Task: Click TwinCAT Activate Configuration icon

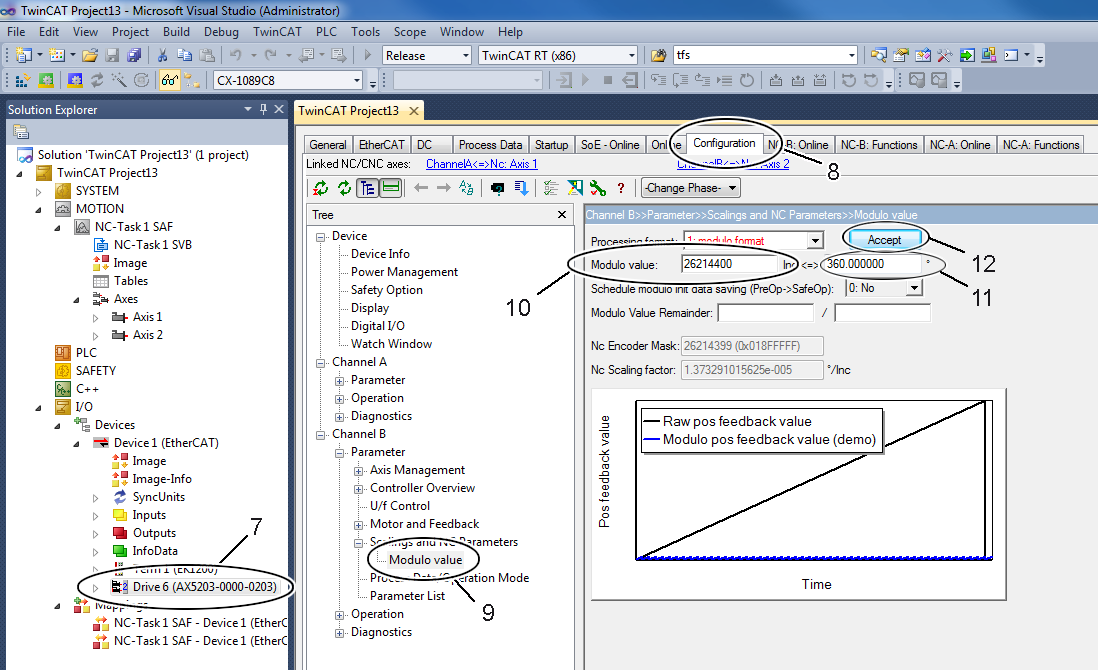Action: 22,81
